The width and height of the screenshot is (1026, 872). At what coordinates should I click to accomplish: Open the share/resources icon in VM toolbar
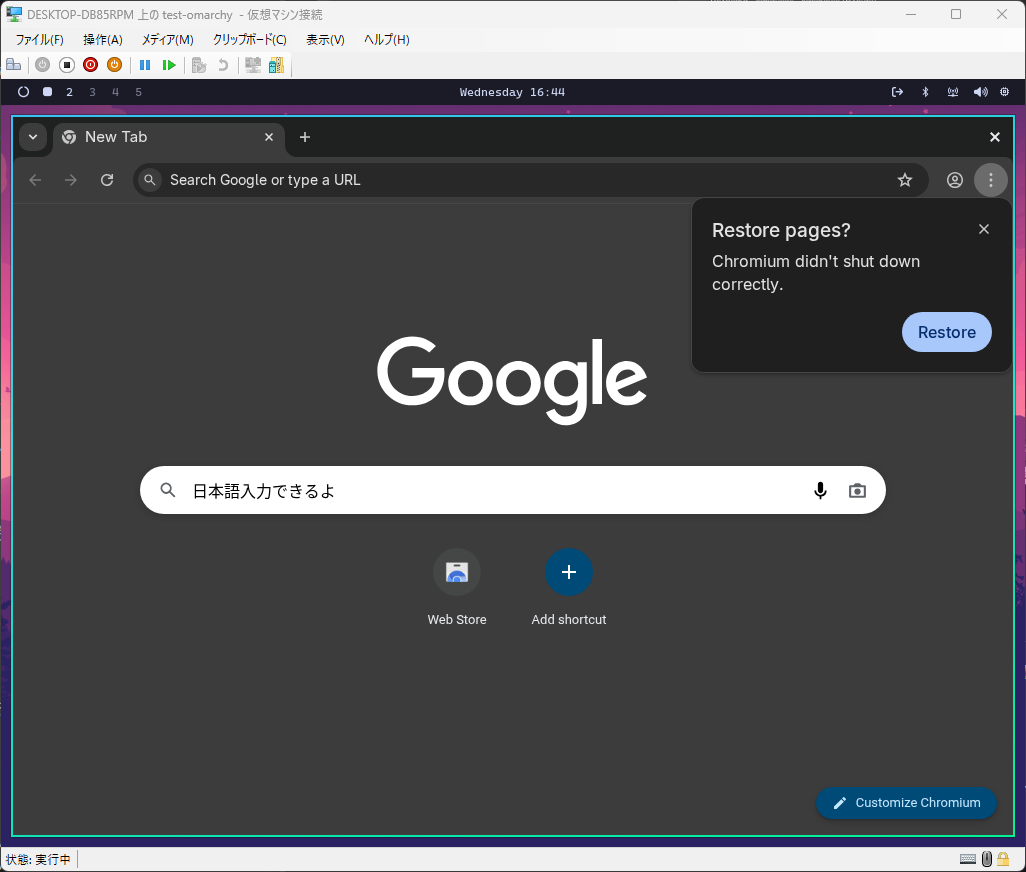[276, 65]
